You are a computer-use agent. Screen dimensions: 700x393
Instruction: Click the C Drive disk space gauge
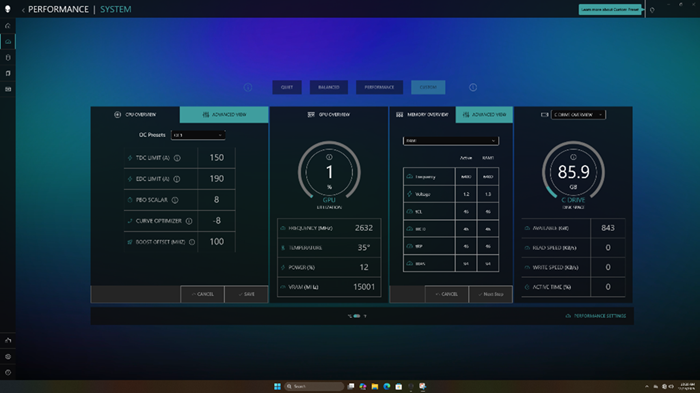573,172
